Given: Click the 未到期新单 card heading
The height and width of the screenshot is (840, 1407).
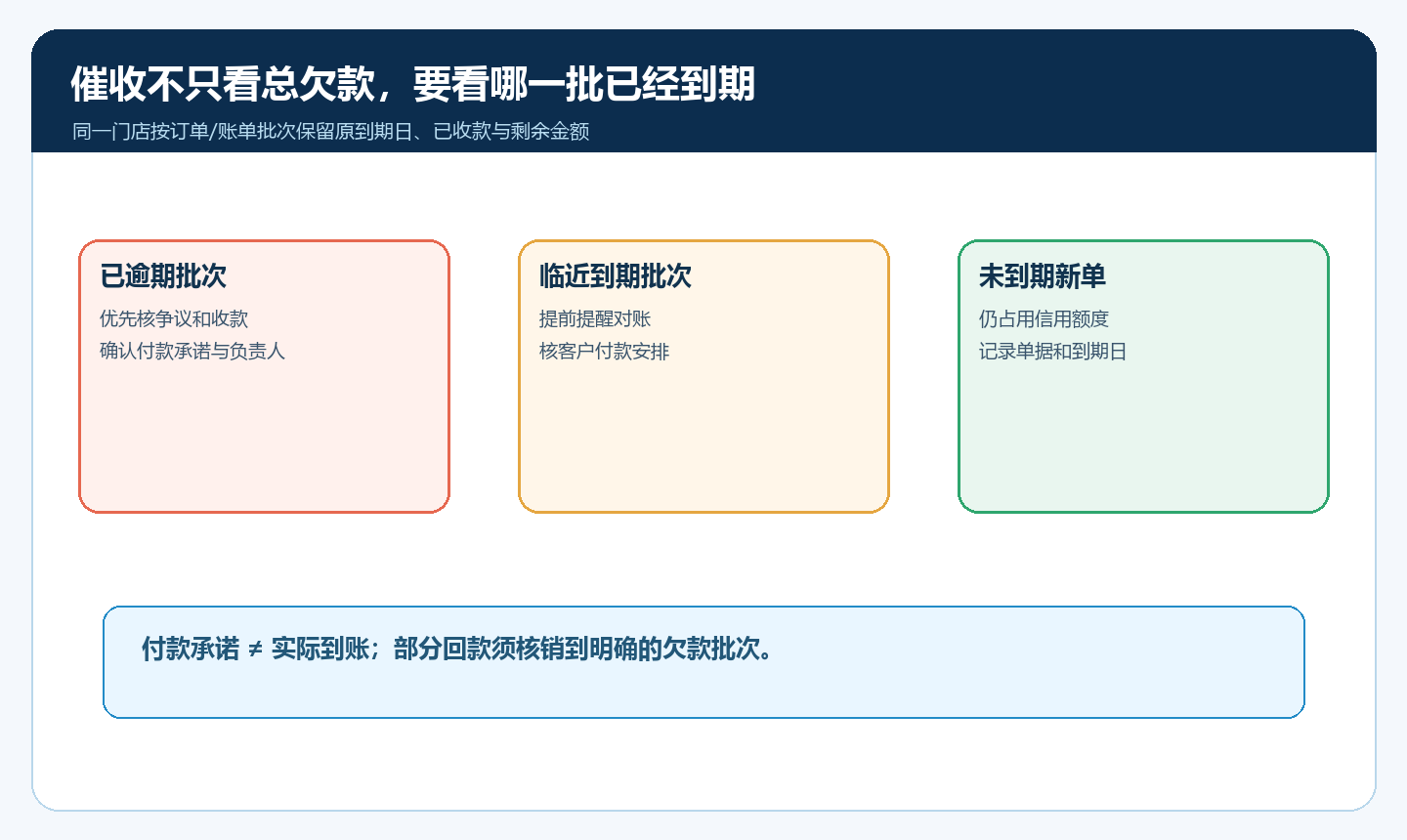Looking at the screenshot, I should 1043,276.
